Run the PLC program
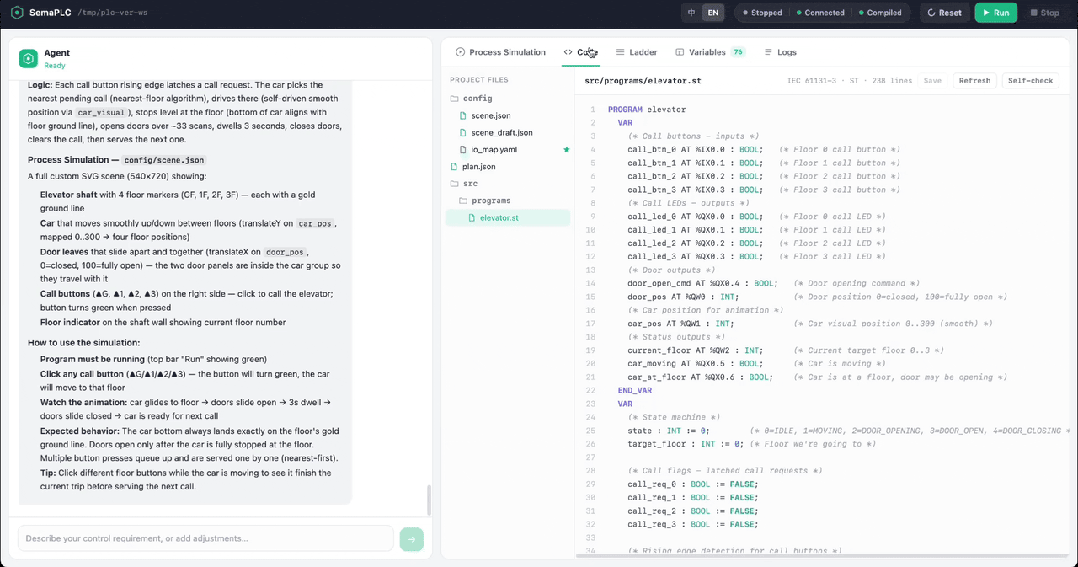 click(996, 12)
